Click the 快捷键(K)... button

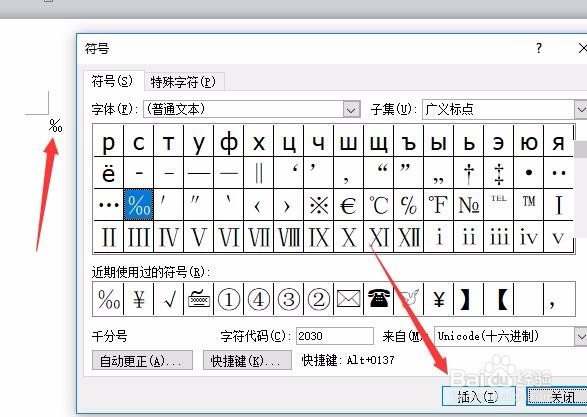coord(247,361)
